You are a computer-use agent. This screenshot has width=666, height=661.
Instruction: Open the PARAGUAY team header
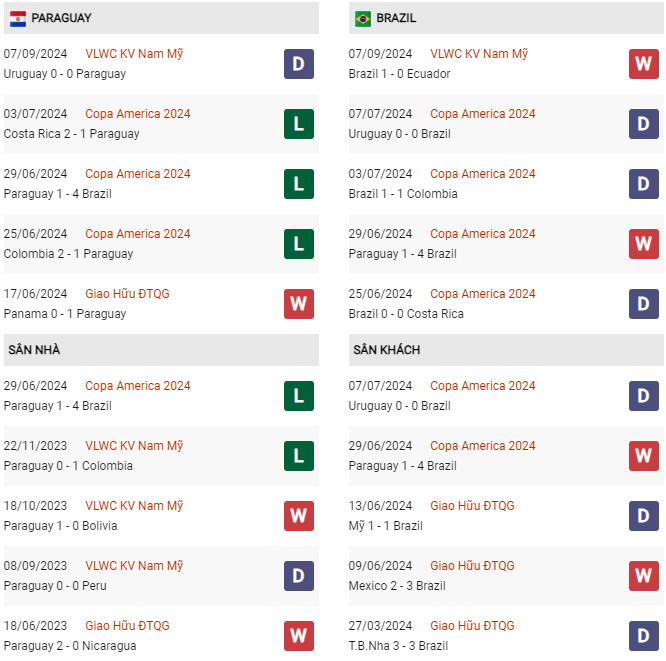click(x=61, y=18)
